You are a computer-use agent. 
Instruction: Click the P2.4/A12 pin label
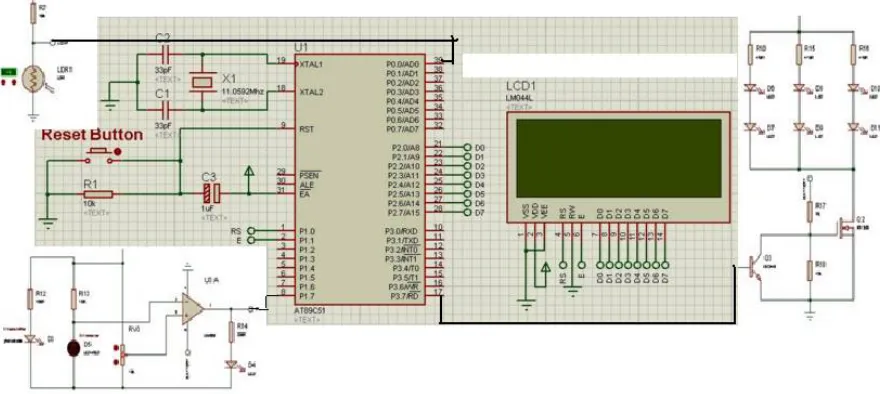tap(404, 185)
